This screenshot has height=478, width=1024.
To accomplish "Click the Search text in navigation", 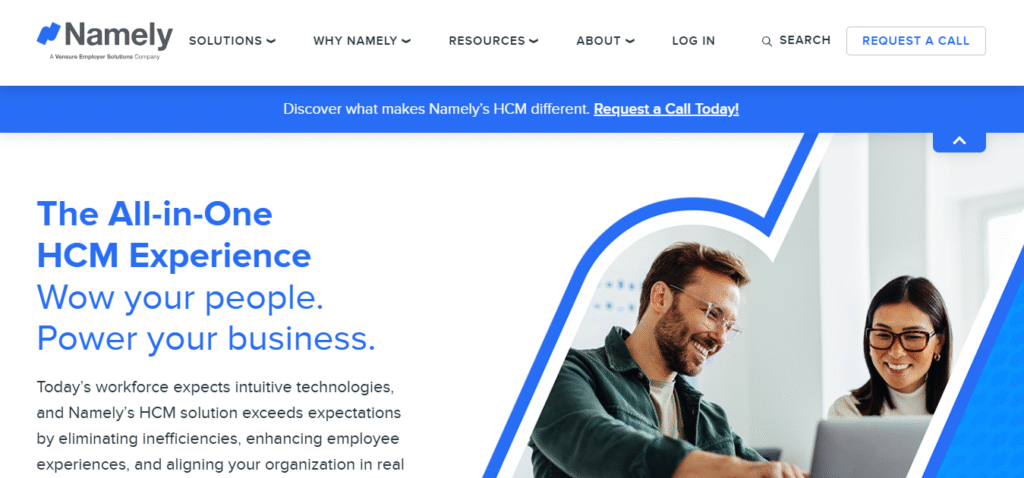I will pos(805,40).
